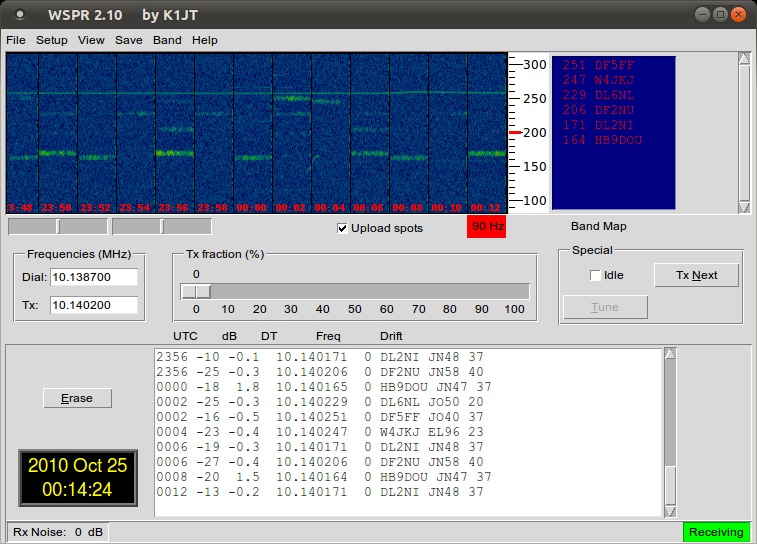Click the Rx Noise 0 dB status

(x=58, y=532)
